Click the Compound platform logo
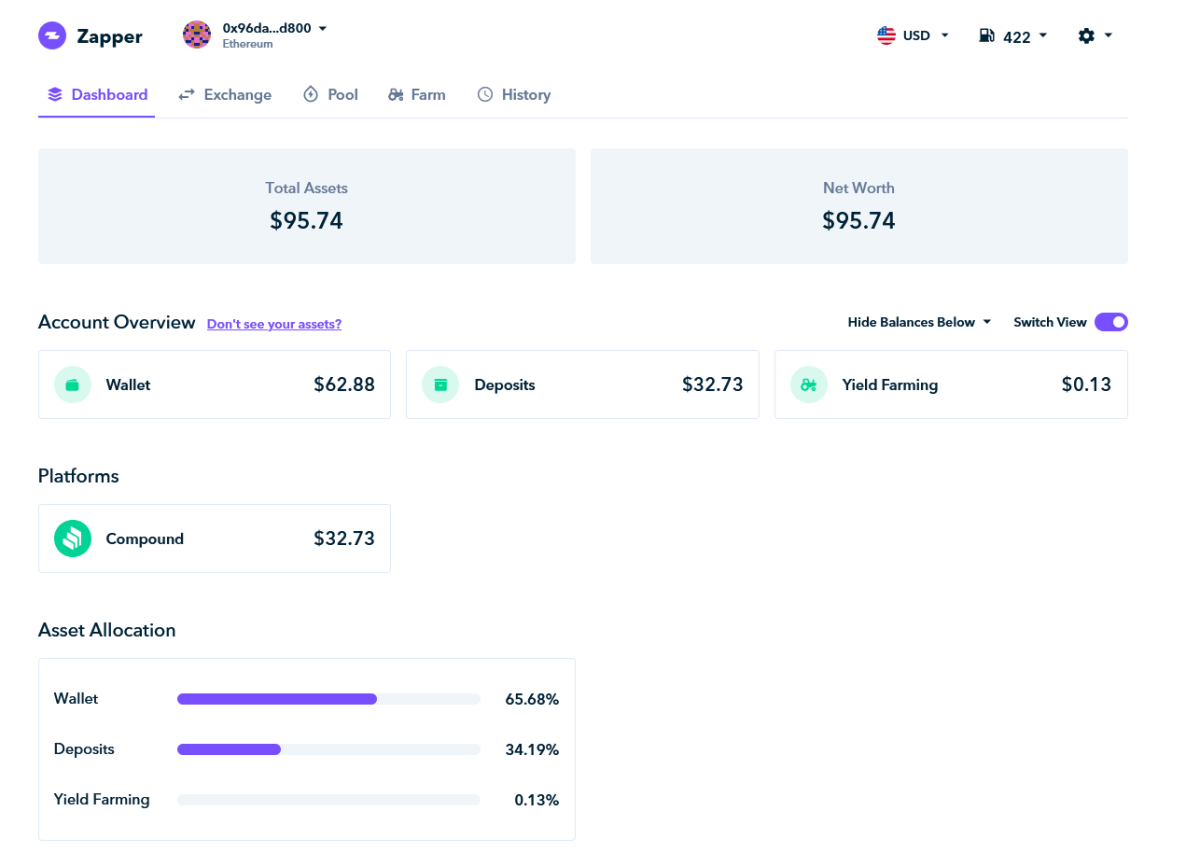 click(73, 539)
